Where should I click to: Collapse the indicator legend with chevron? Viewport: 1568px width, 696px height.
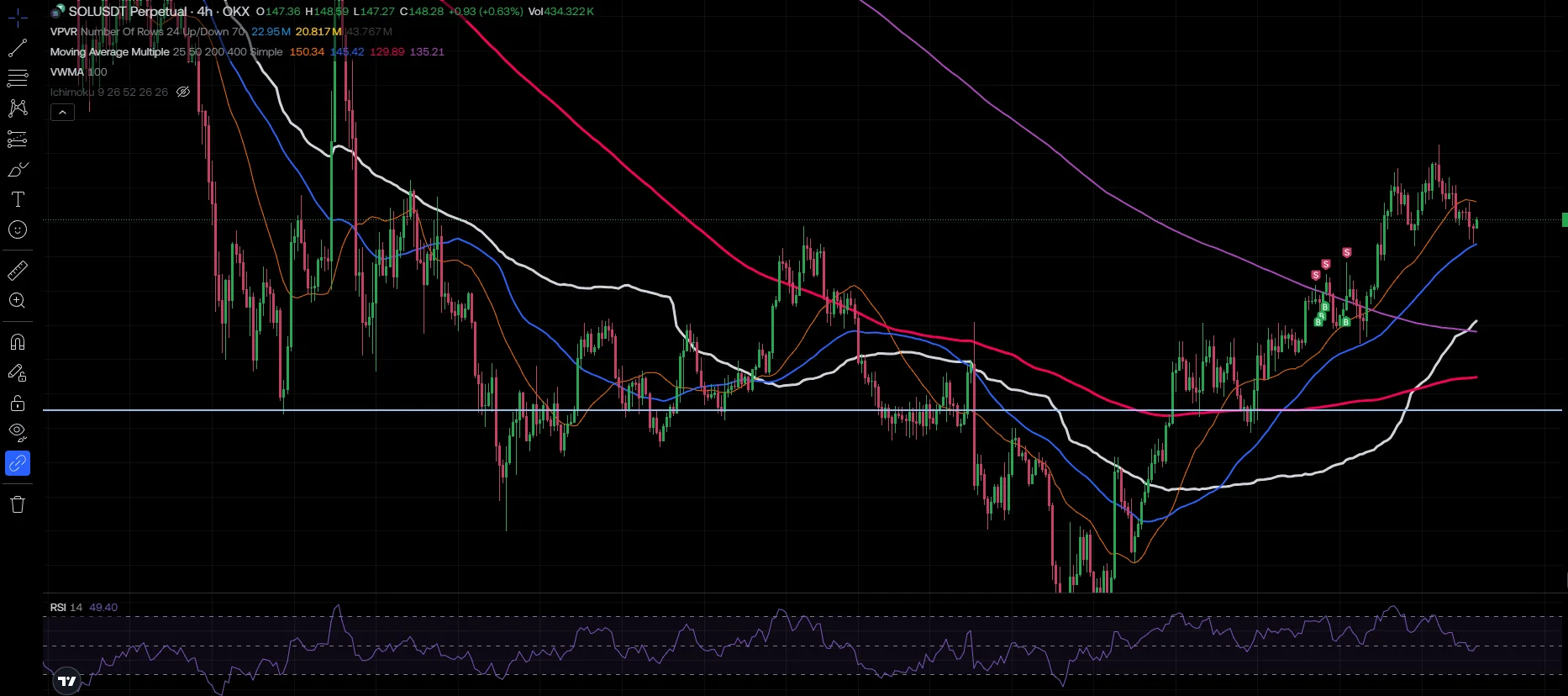click(62, 112)
